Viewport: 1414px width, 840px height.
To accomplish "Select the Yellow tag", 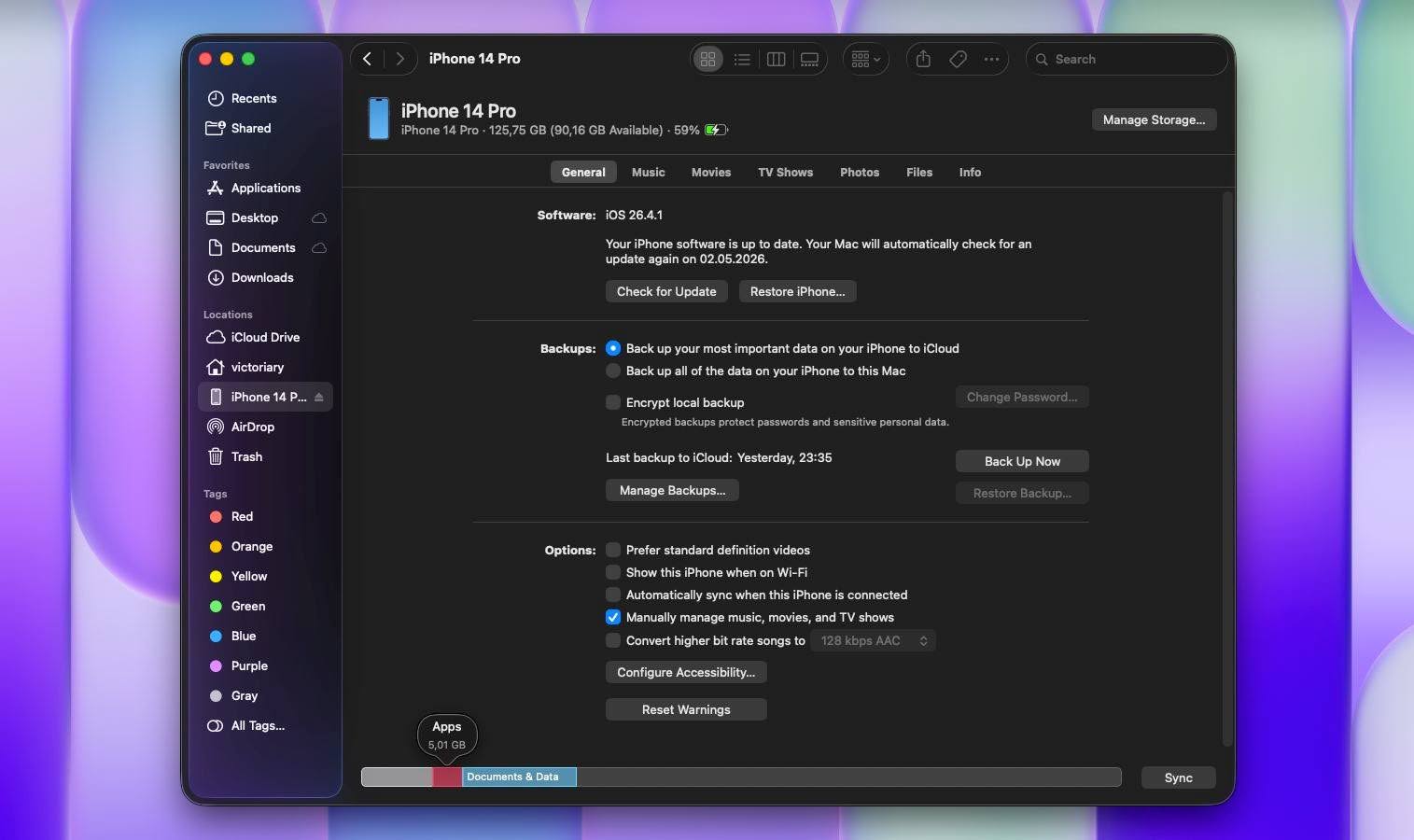I will 265,576.
